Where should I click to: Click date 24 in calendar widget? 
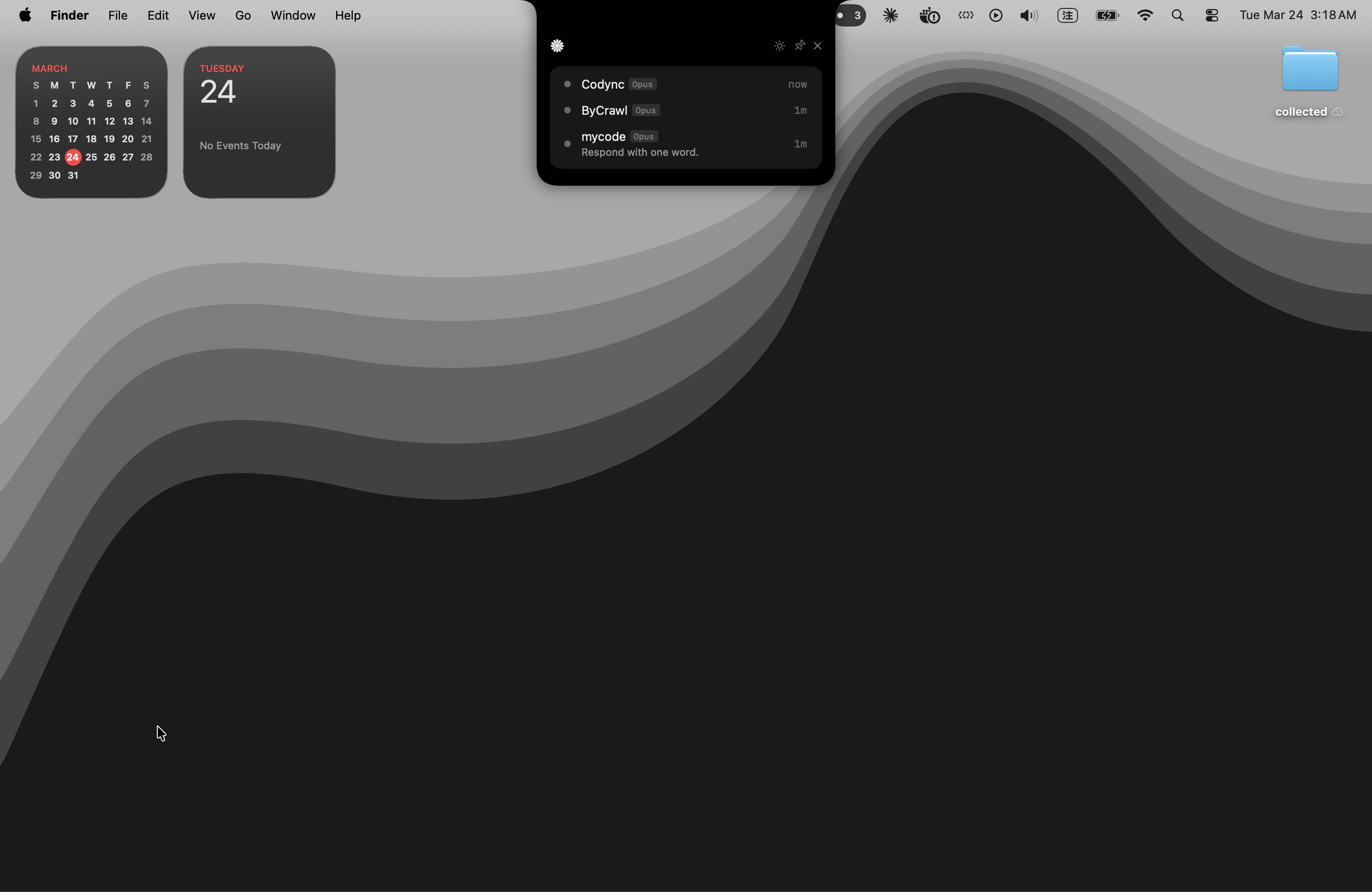[73, 157]
